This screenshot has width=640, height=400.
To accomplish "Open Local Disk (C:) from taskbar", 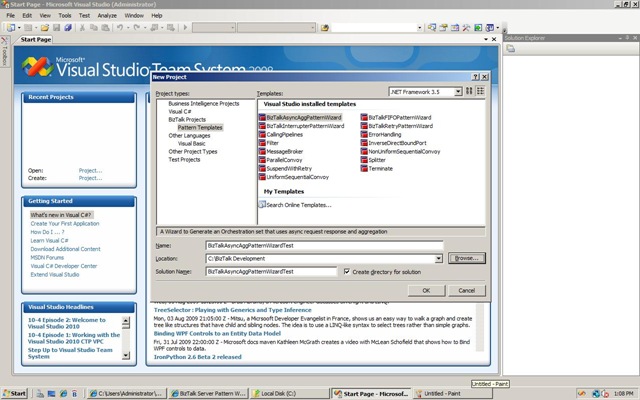I will point(289,393).
